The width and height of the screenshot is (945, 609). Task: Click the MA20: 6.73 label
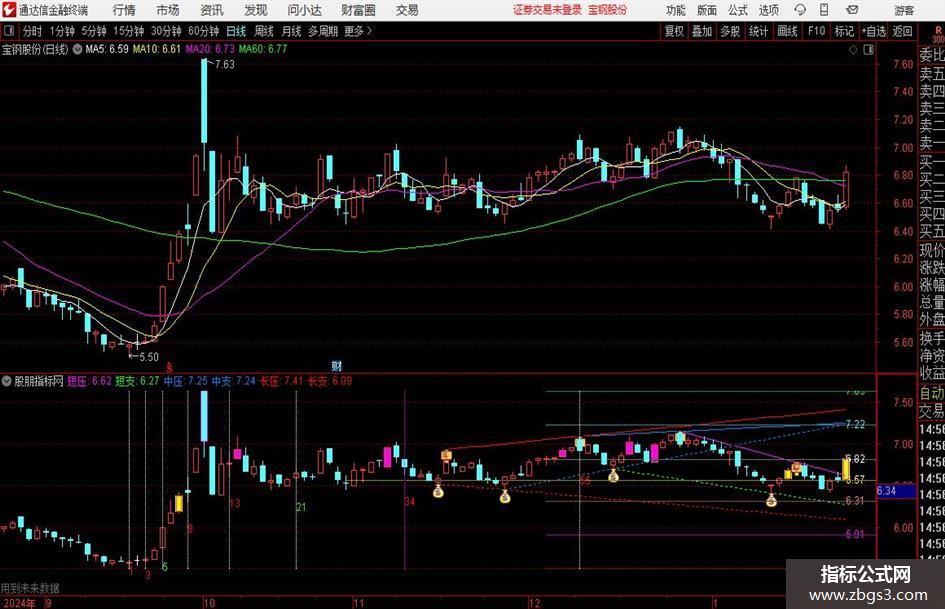coord(210,49)
